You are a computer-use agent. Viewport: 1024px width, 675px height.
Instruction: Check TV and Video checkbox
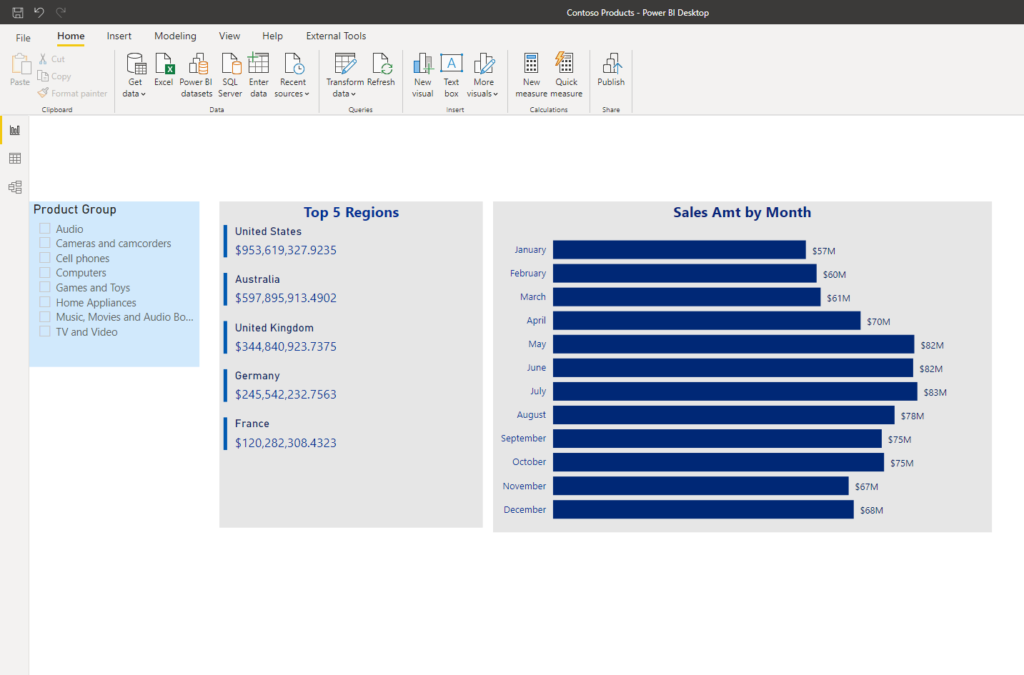coord(45,332)
